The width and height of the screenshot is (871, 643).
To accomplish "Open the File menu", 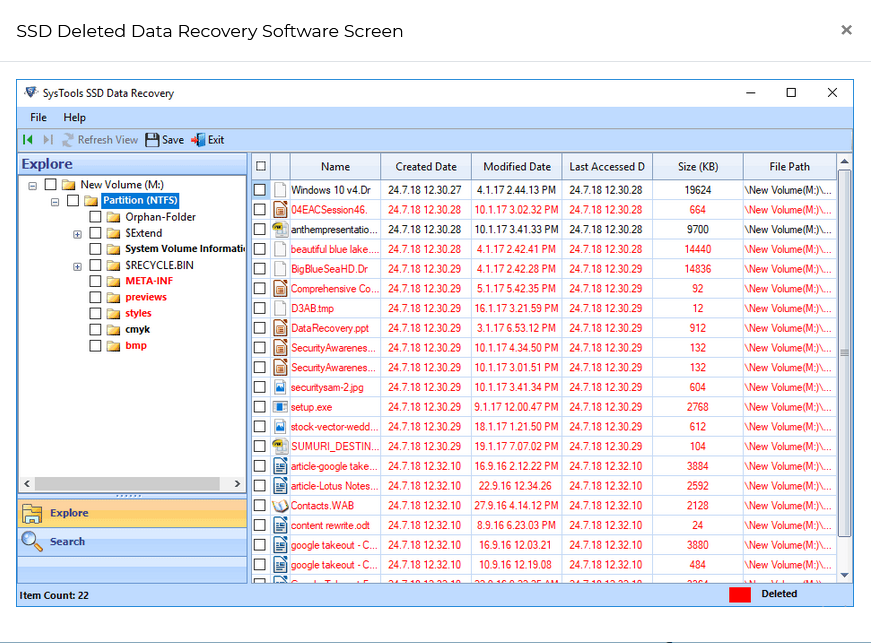I will (x=38, y=118).
